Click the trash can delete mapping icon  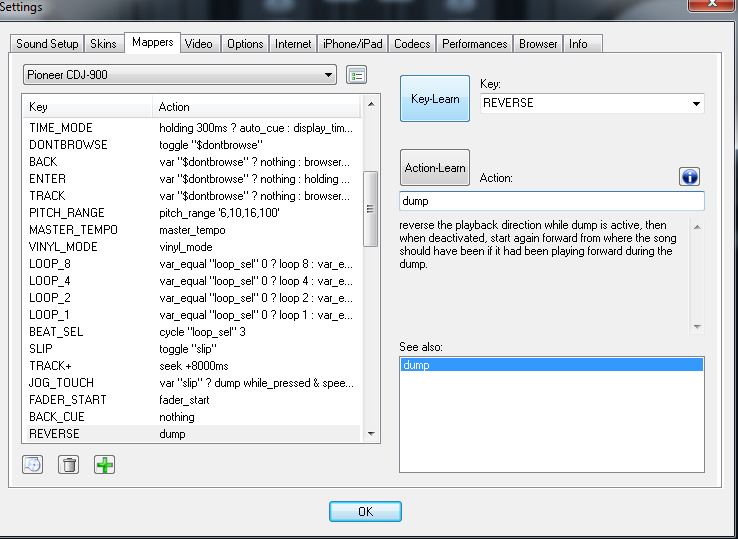coord(69,465)
